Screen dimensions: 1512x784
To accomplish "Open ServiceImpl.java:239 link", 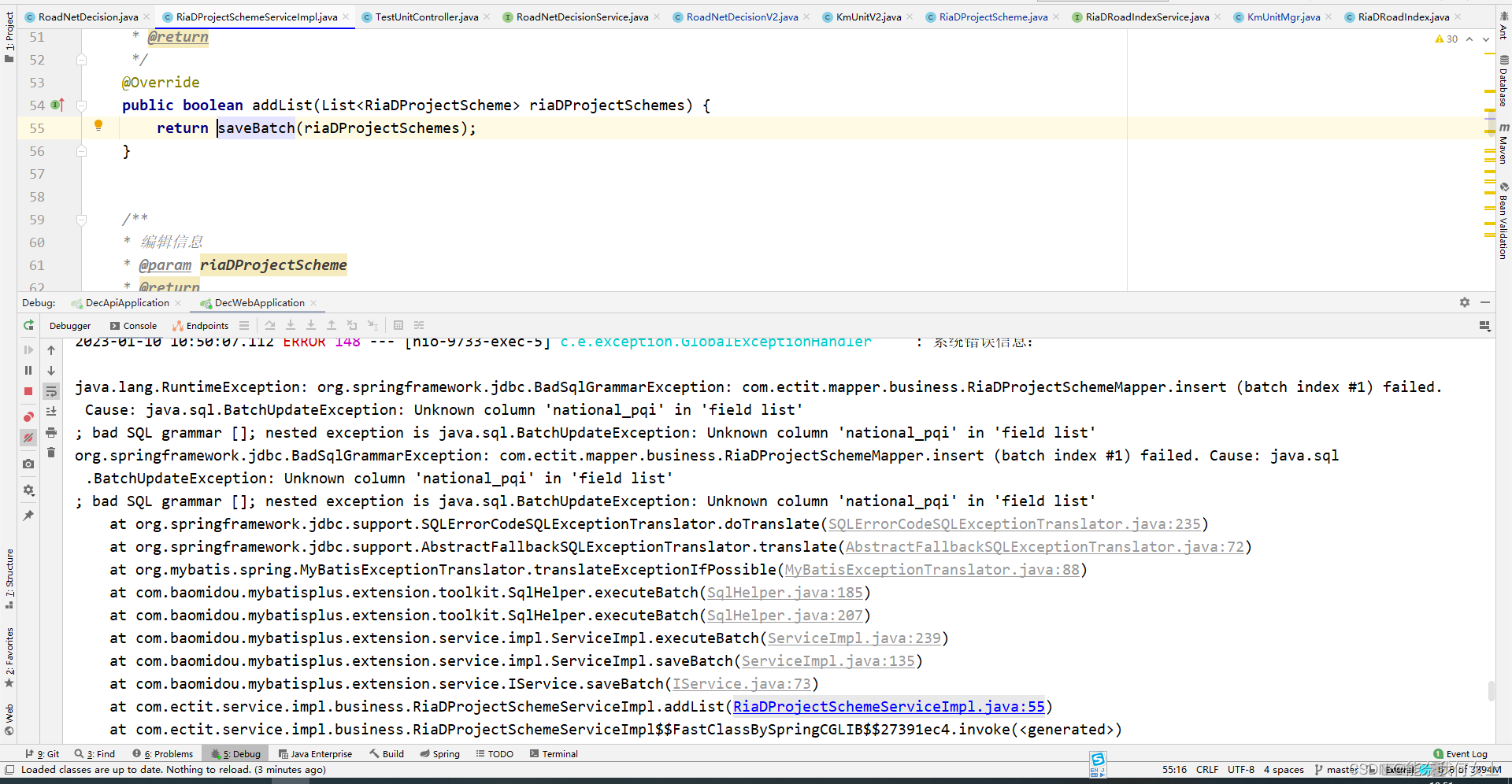I will click(x=854, y=638).
